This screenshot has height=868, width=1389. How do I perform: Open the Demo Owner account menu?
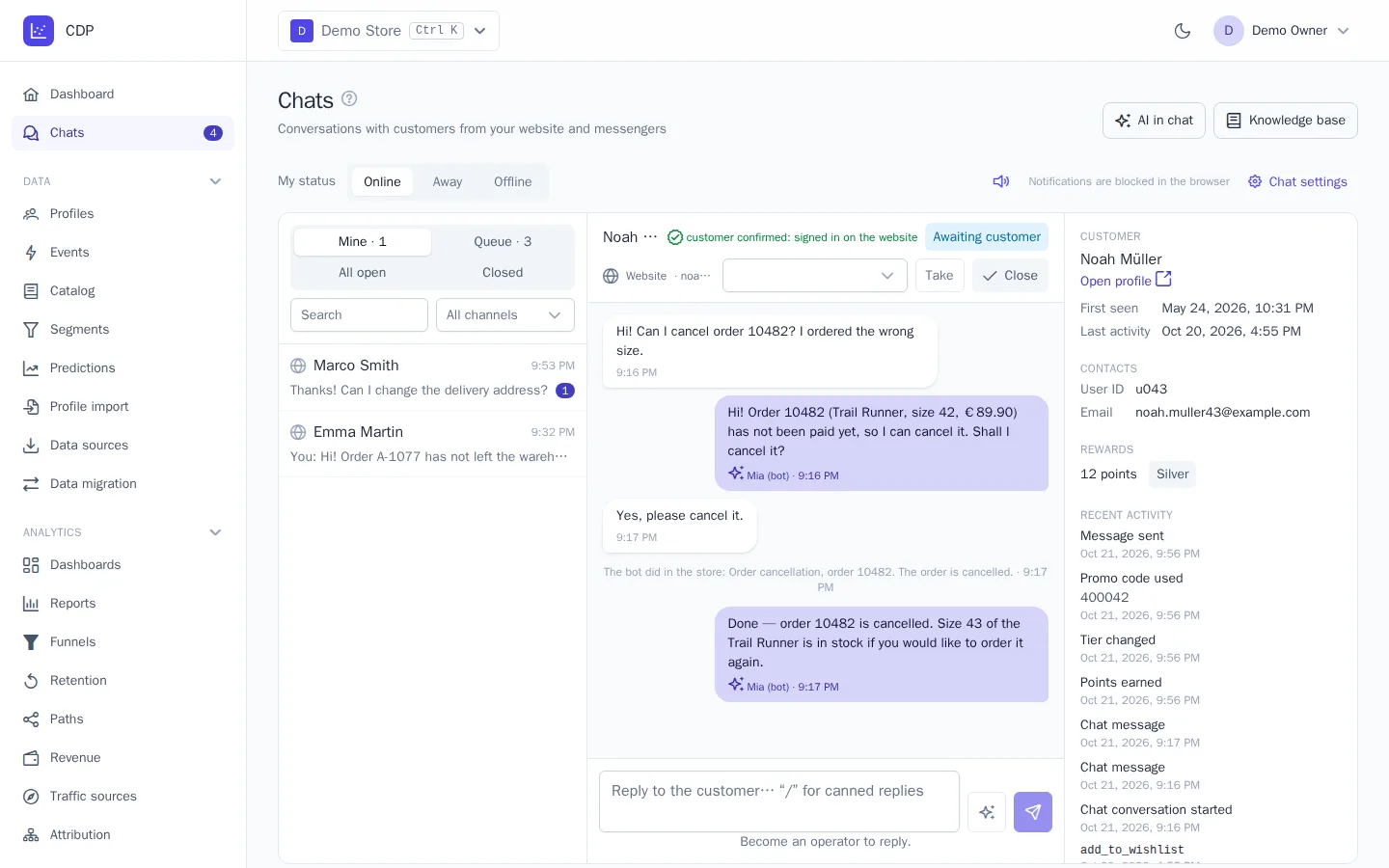(1282, 31)
